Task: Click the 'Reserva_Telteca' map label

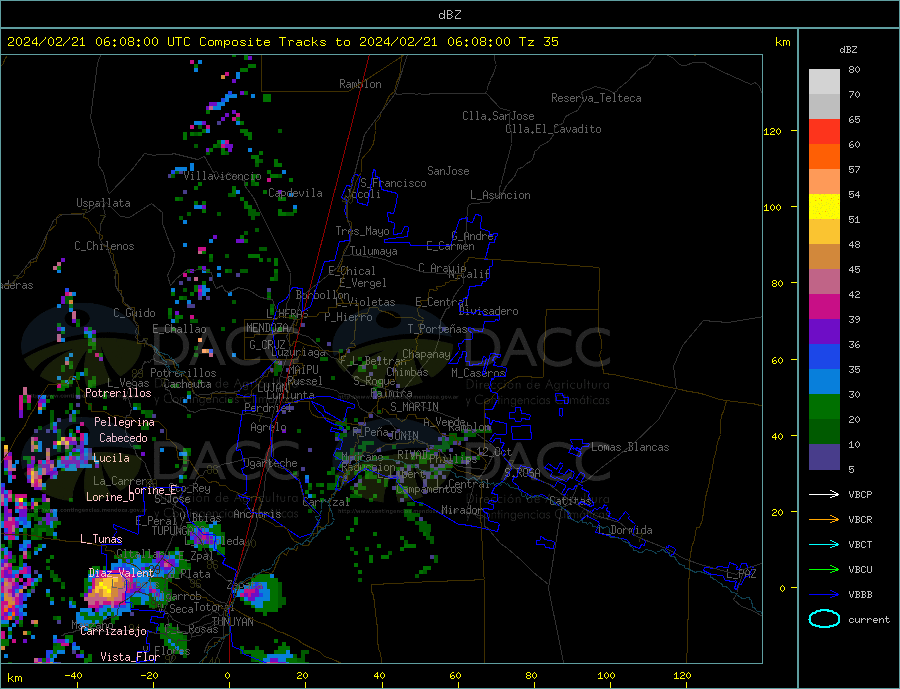Action: (596, 98)
